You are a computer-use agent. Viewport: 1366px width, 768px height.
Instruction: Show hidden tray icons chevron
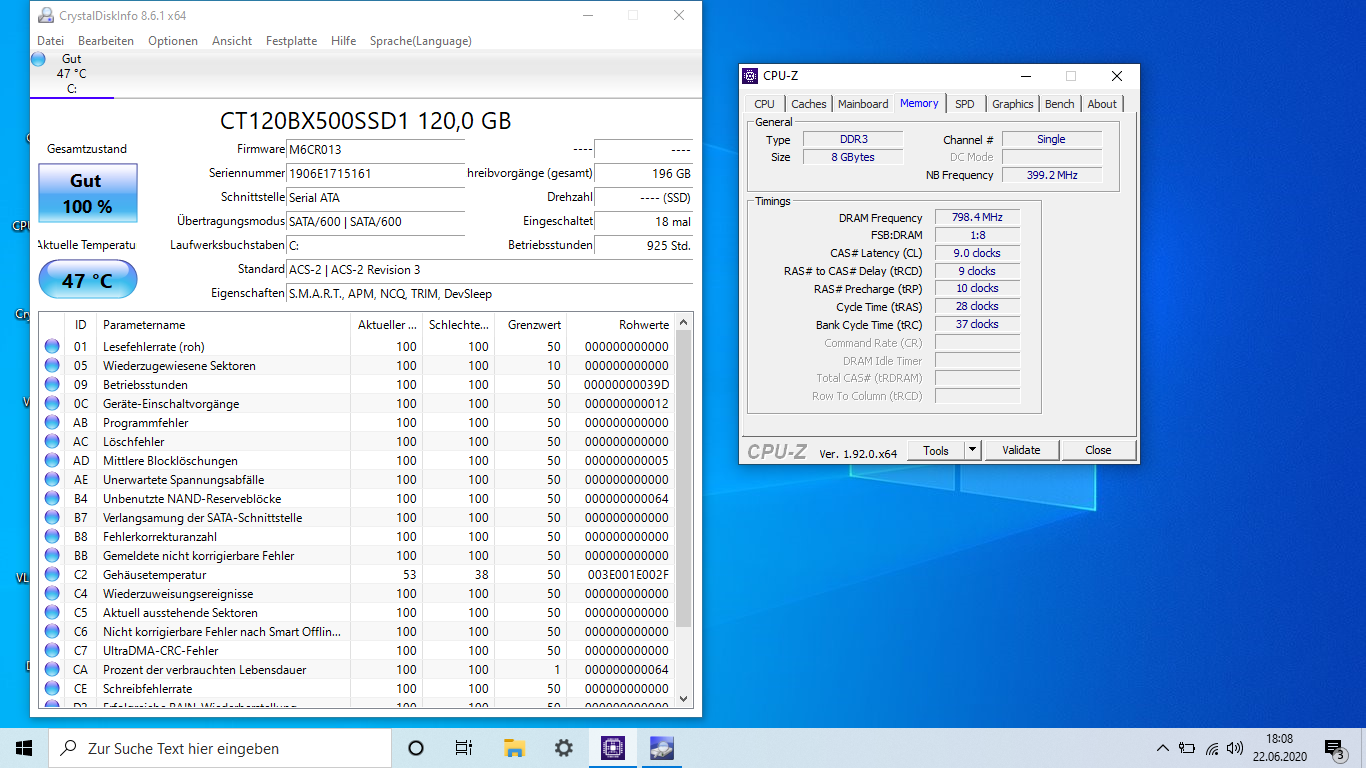(x=1162, y=748)
